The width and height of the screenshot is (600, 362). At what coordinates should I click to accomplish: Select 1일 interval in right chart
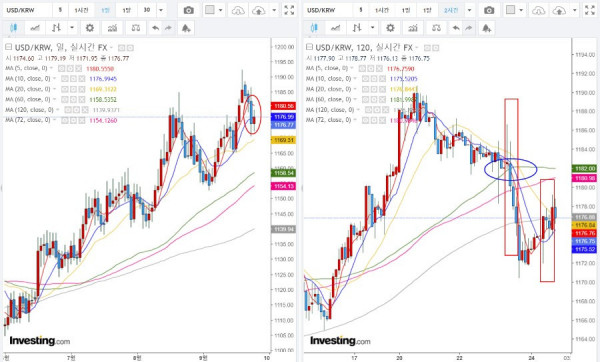[x=406, y=10]
